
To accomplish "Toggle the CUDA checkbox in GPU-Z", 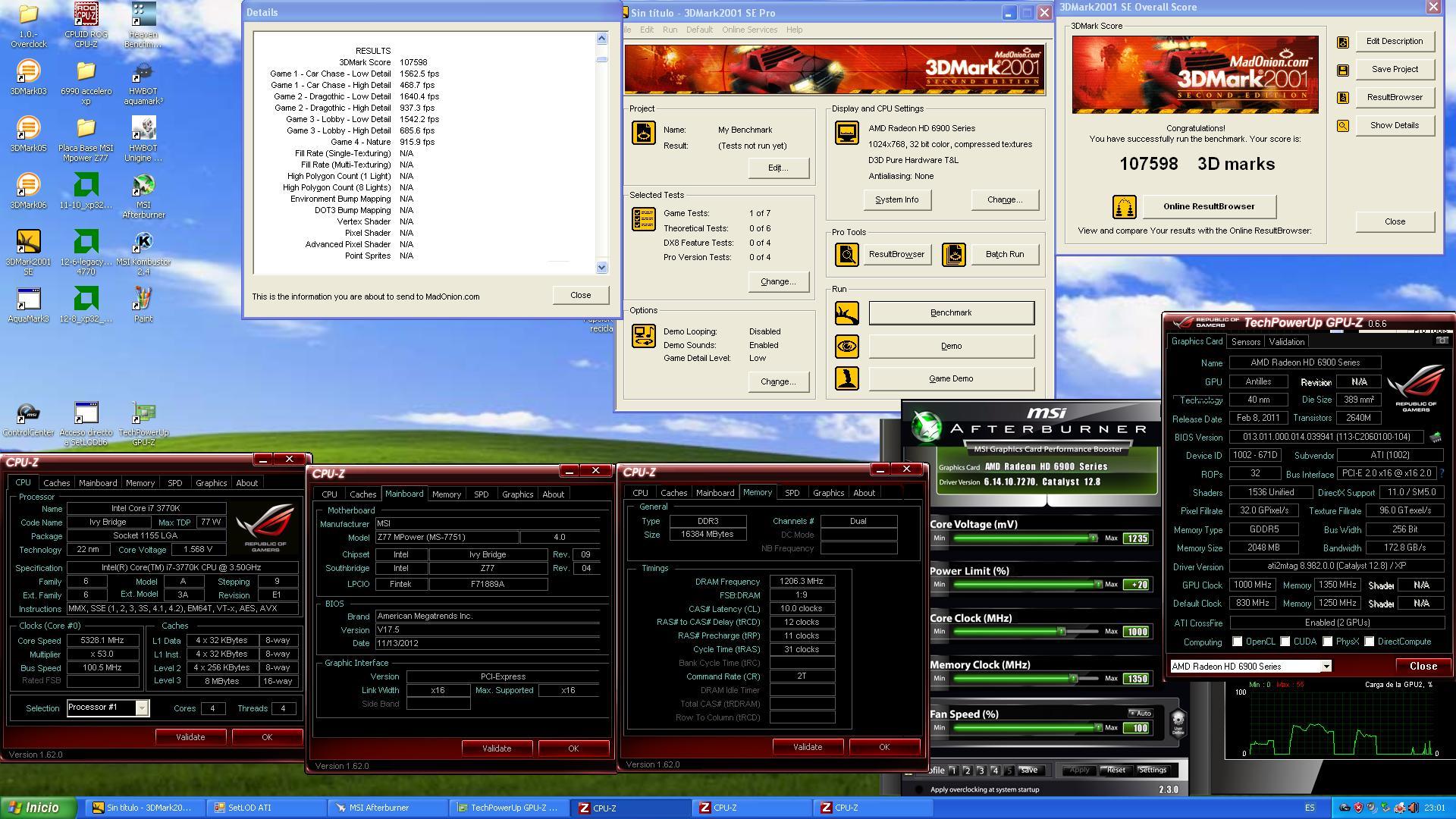I will pos(1285,642).
